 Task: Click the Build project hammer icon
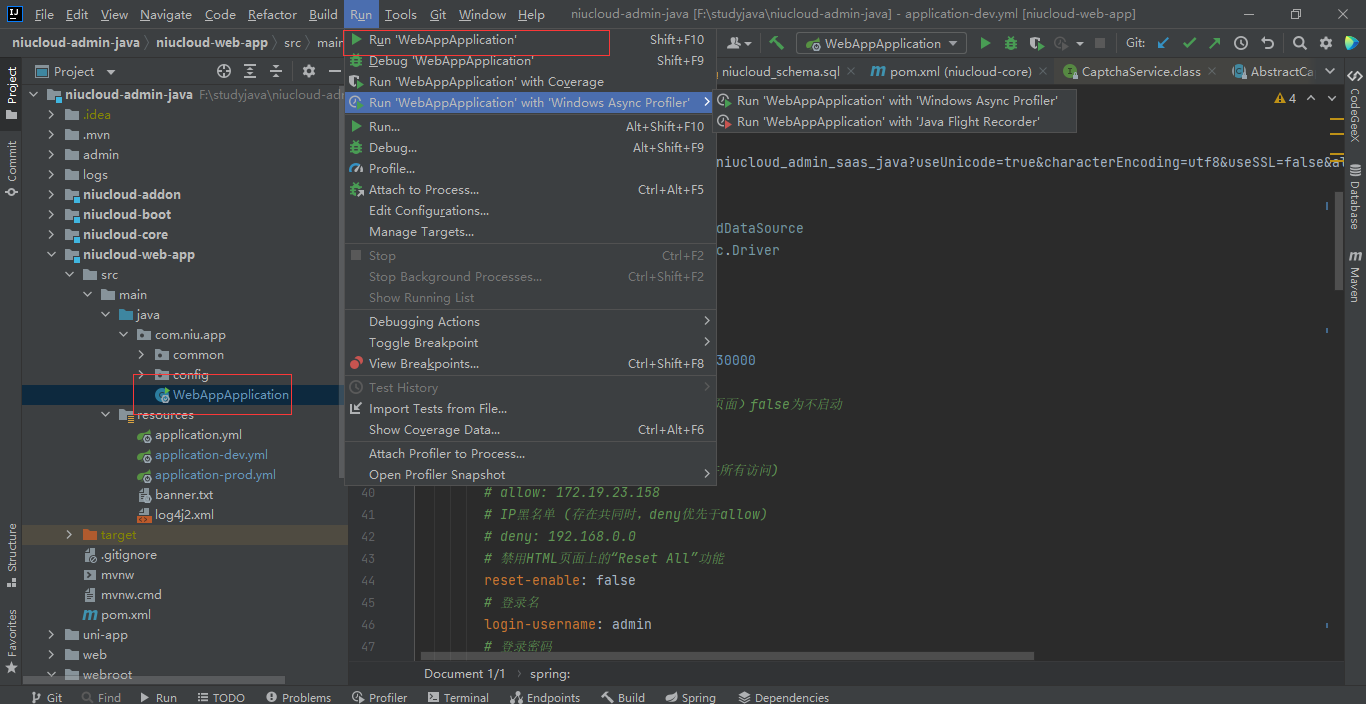tap(776, 43)
